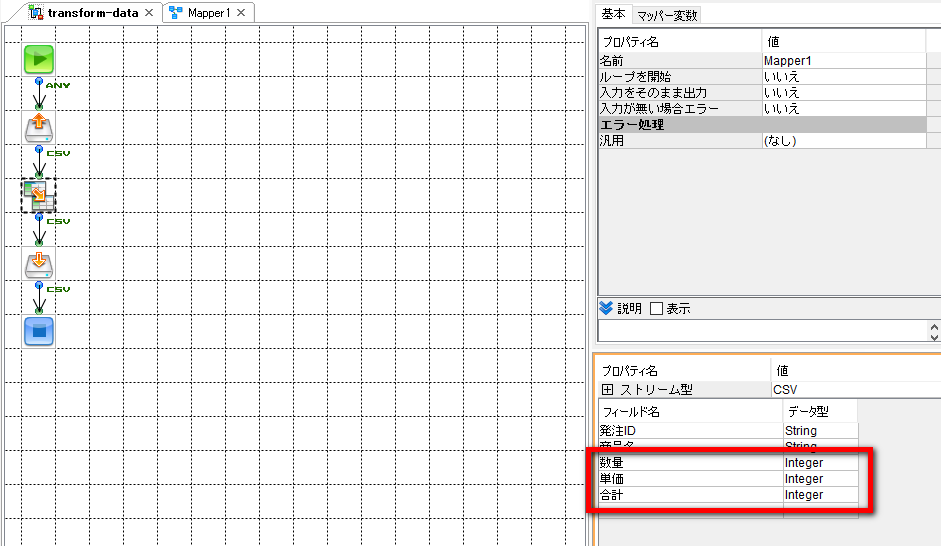Image resolution: width=941 pixels, height=546 pixels.
Task: Click the ループを開始 value いいえ
Action: (x=844, y=77)
